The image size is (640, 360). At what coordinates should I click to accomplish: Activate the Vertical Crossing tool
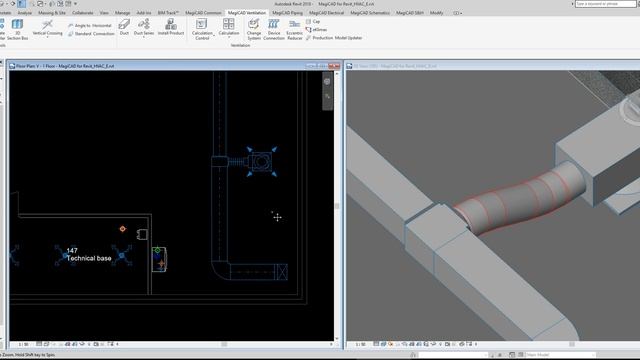47,28
